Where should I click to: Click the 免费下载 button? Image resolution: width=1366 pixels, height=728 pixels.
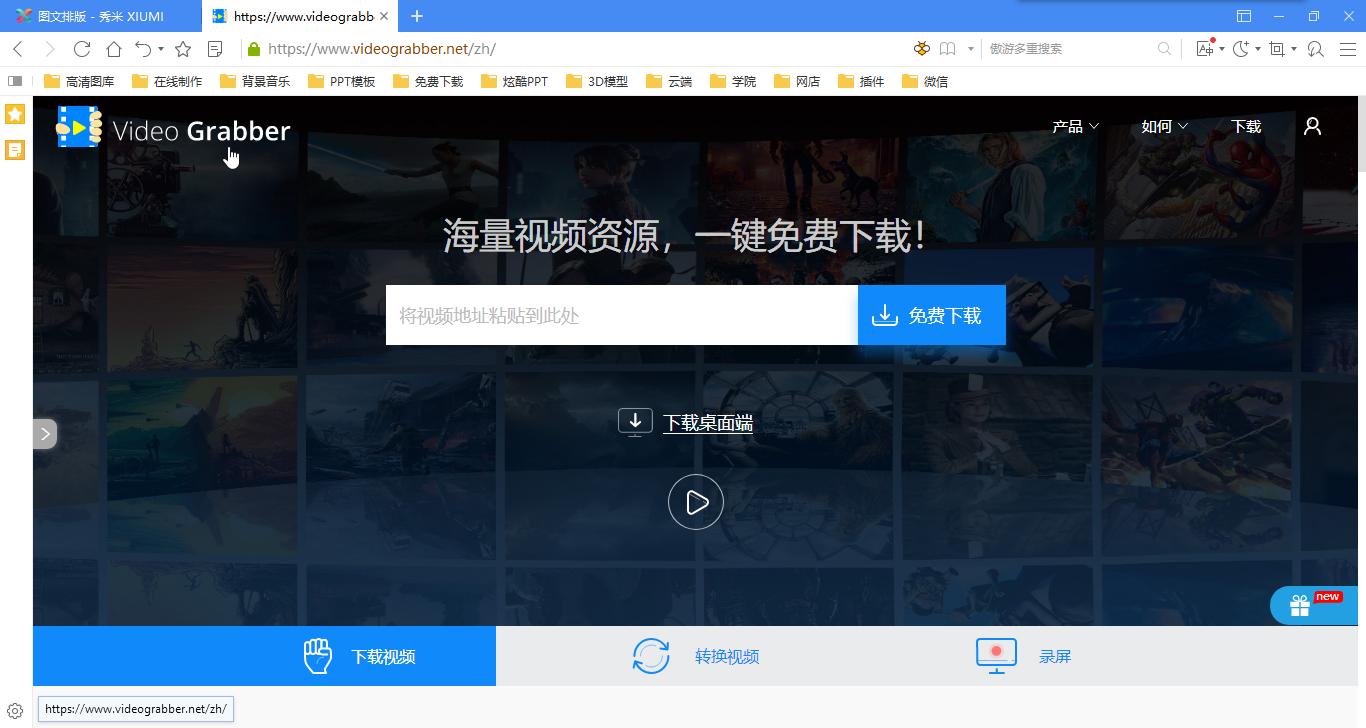[x=932, y=315]
